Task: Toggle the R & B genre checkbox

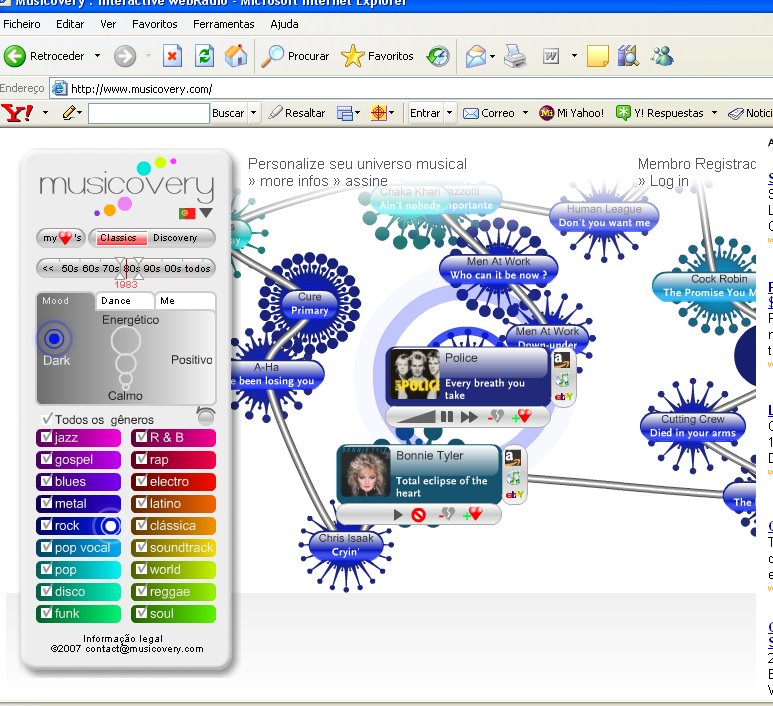Action: 141,436
